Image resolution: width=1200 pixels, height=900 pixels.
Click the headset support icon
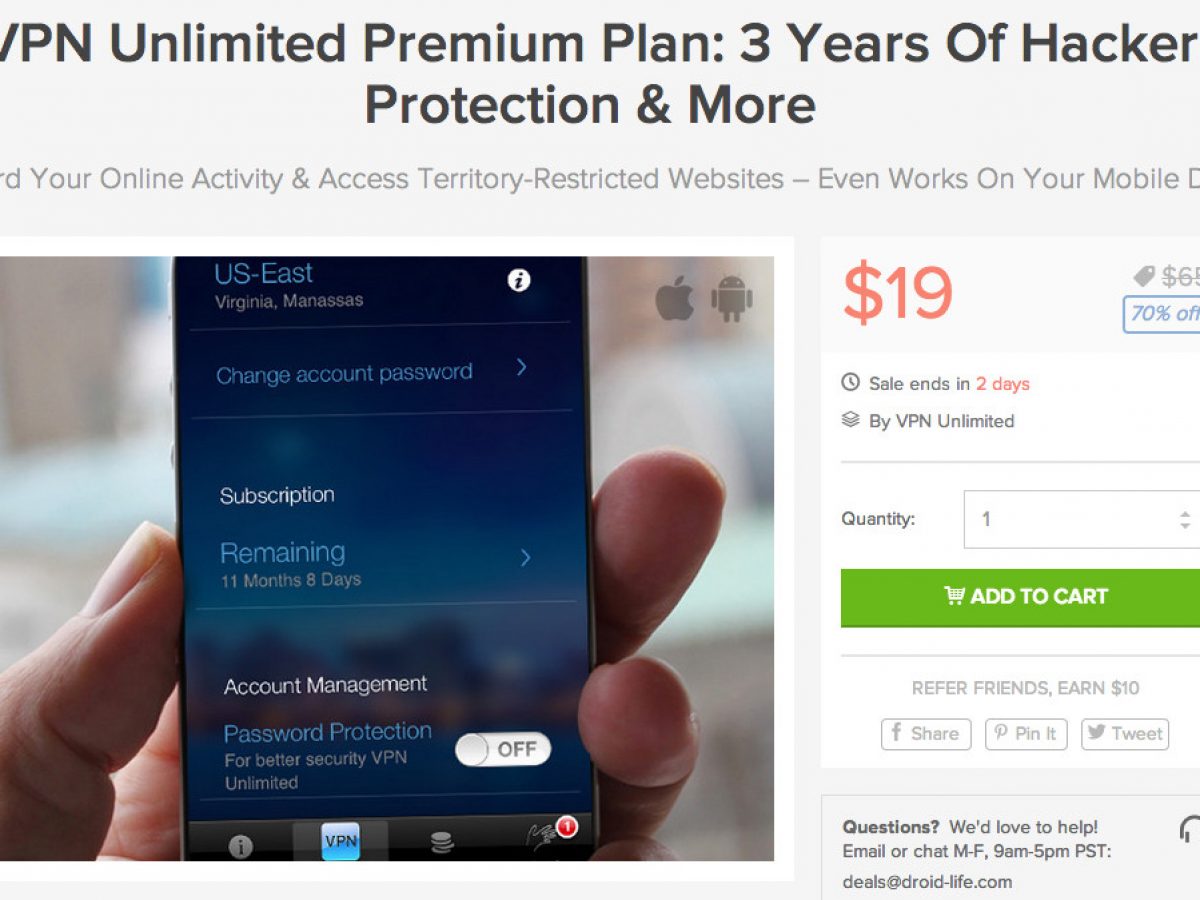click(1189, 829)
